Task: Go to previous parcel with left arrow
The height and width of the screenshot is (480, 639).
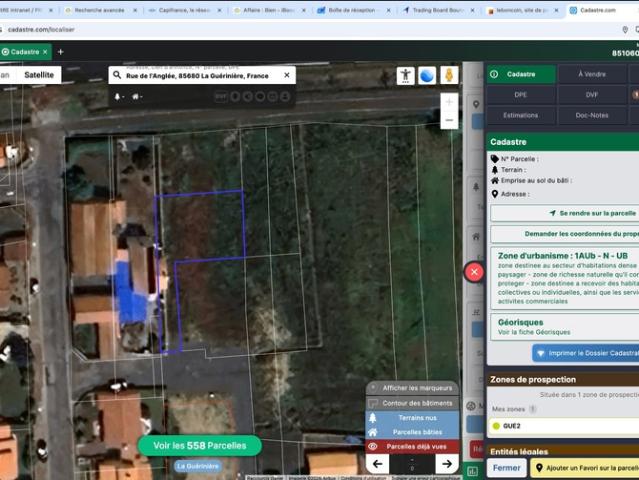Action: click(x=377, y=464)
